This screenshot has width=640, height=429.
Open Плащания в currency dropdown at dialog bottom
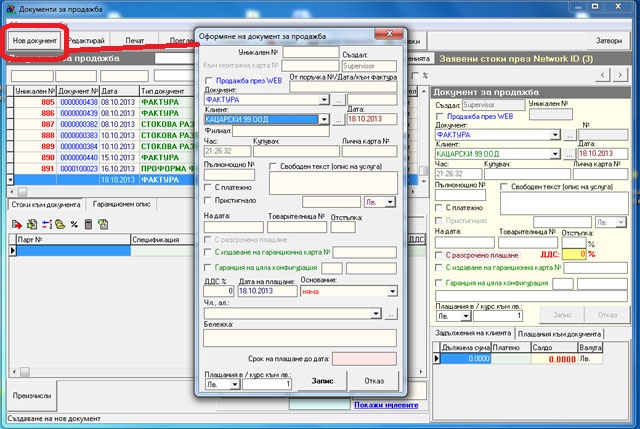235,385
